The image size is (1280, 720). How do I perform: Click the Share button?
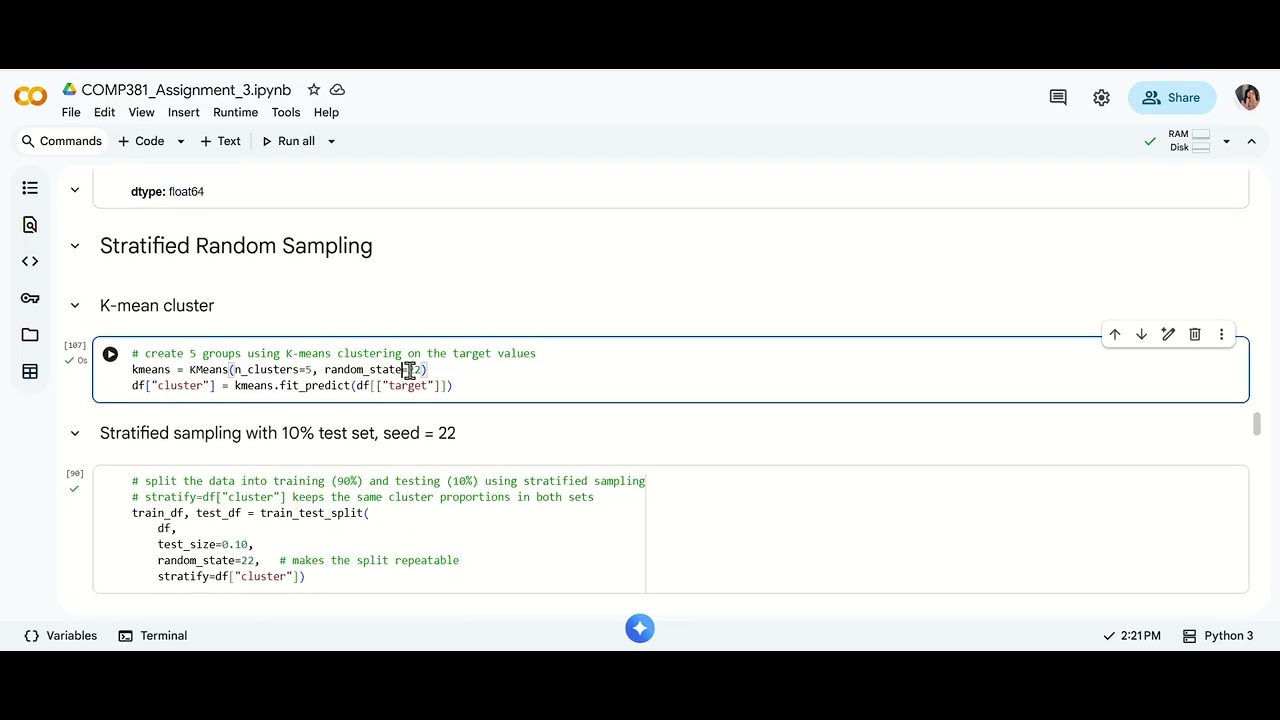click(x=1171, y=97)
